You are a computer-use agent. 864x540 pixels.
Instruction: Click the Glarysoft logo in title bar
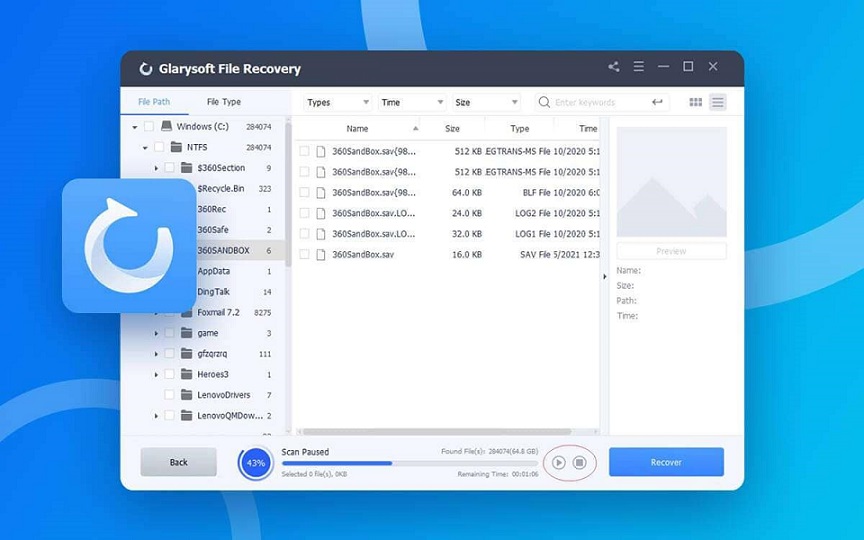(145, 69)
